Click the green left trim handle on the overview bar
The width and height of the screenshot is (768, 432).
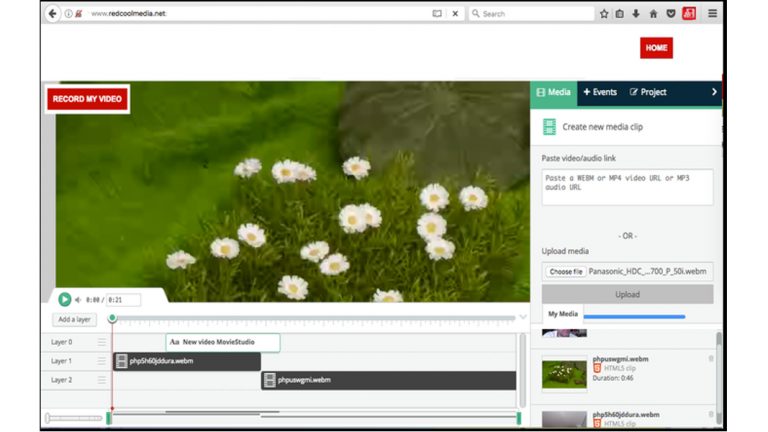[x=109, y=418]
